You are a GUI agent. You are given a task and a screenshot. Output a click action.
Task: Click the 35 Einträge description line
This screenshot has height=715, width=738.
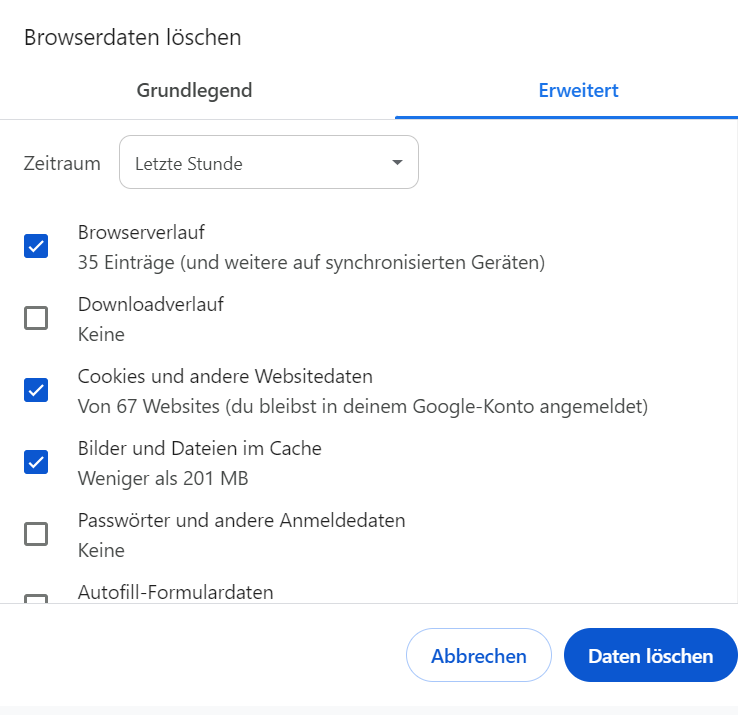click(x=311, y=263)
